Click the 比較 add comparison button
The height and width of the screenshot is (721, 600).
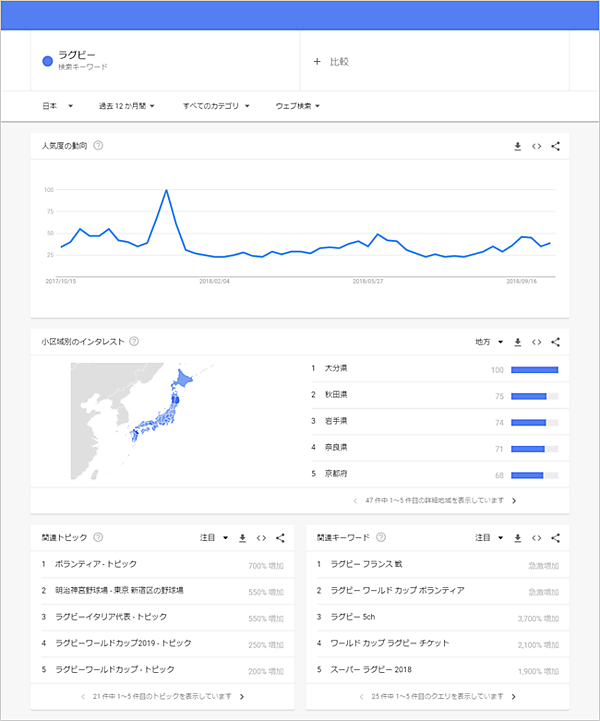tap(331, 62)
